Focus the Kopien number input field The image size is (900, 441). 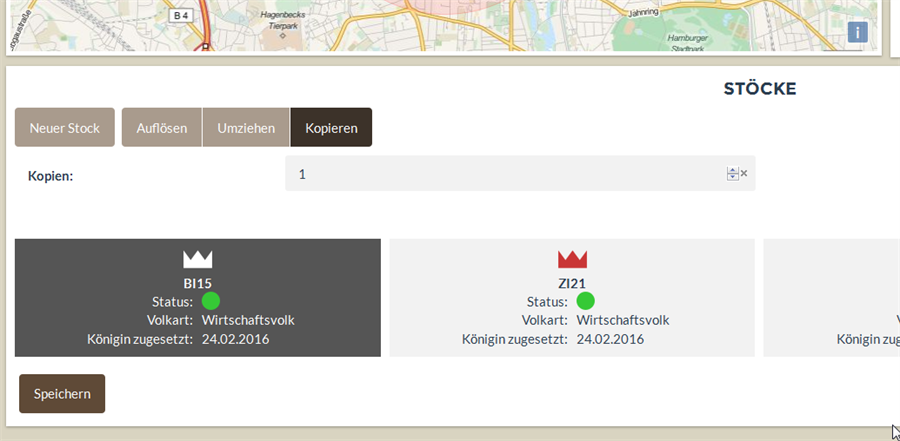pyautogui.click(x=520, y=173)
